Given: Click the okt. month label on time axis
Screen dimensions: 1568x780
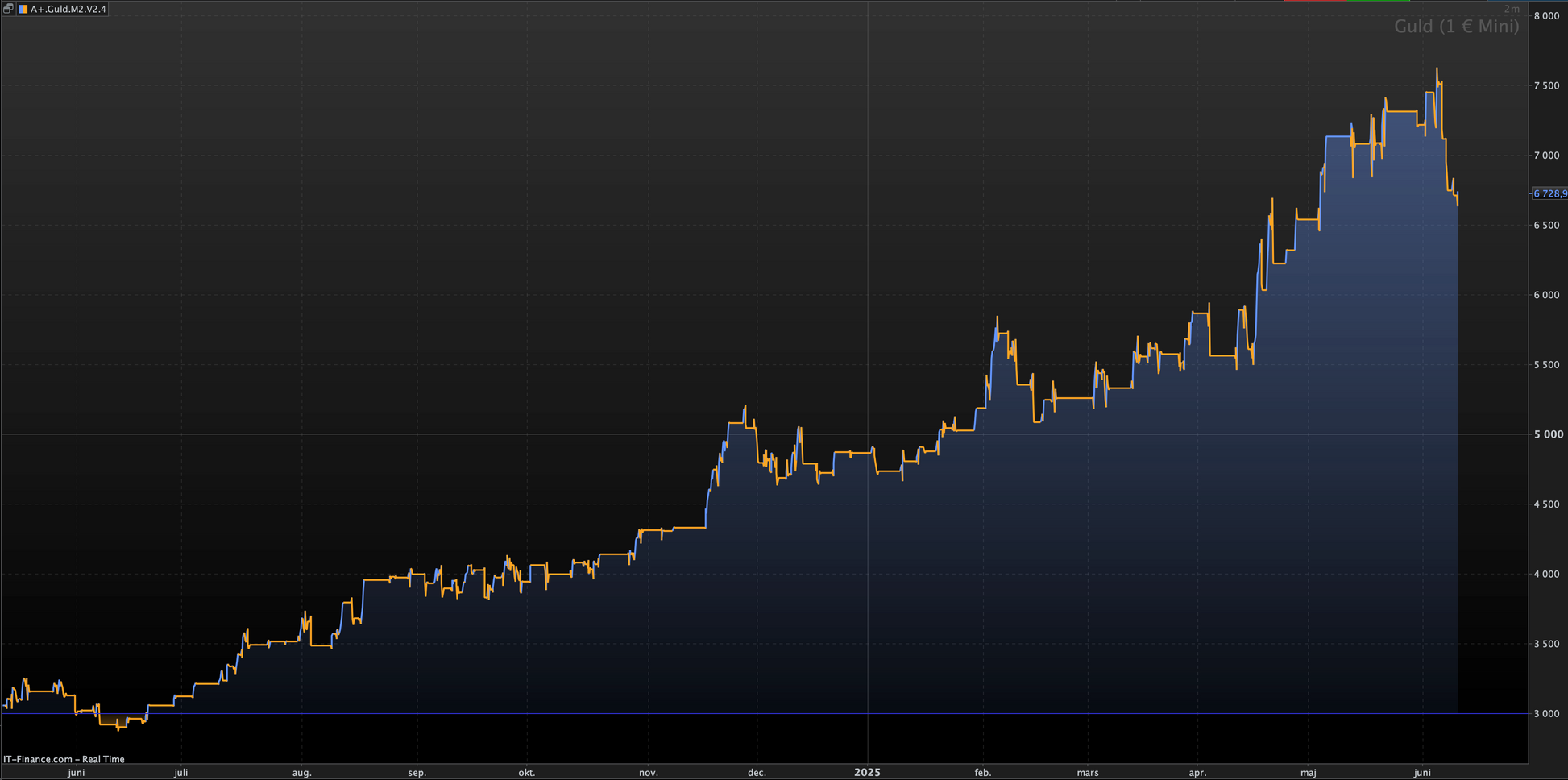Looking at the screenshot, I should click(526, 772).
